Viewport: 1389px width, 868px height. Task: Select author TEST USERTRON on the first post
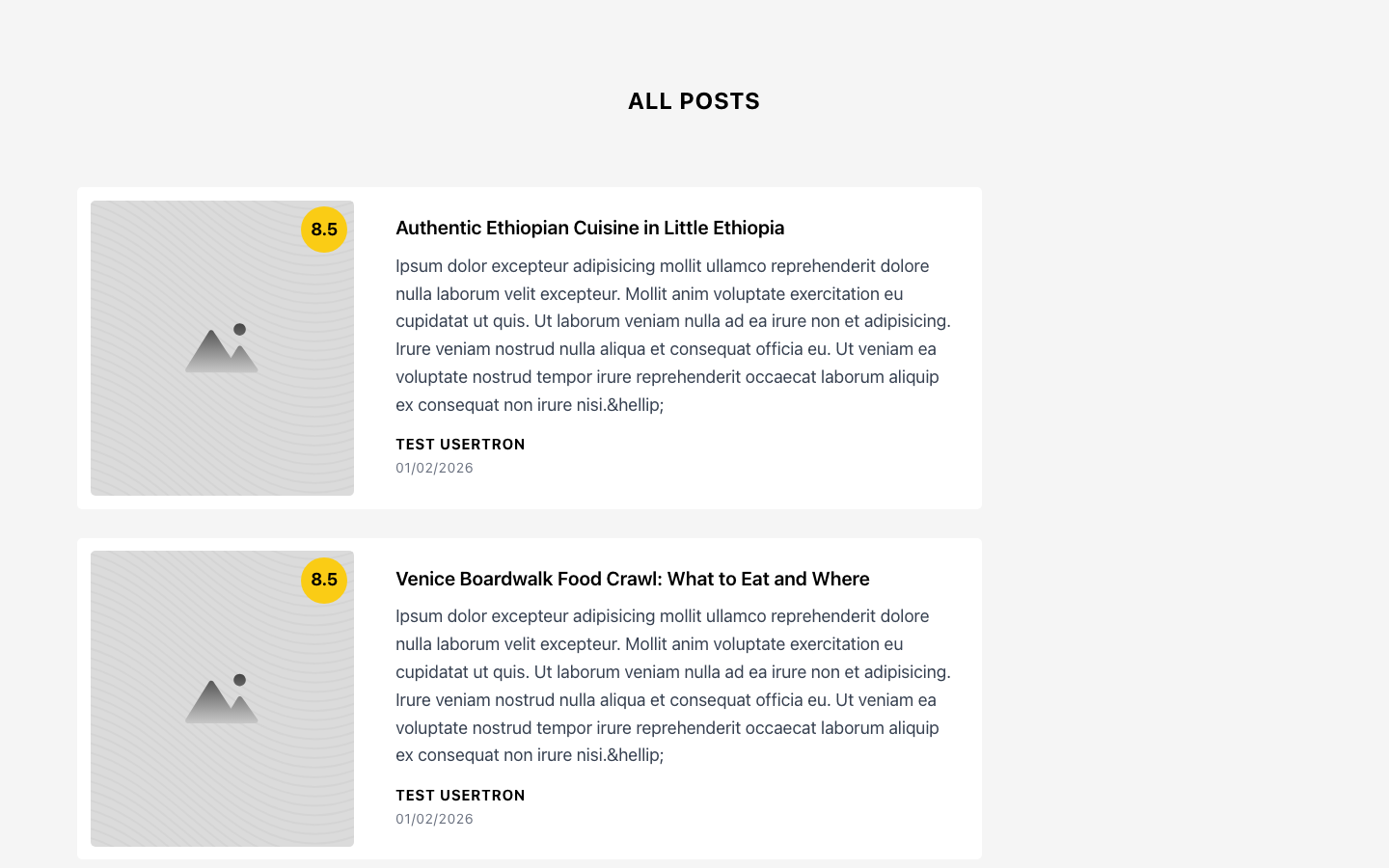460,445
